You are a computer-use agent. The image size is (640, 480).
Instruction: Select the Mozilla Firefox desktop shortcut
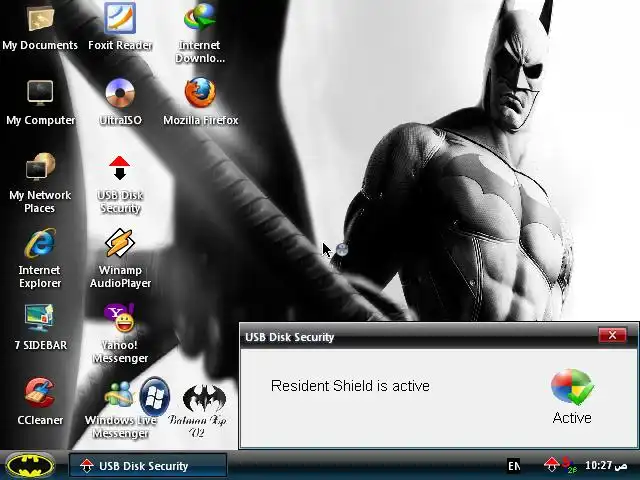coord(200,102)
